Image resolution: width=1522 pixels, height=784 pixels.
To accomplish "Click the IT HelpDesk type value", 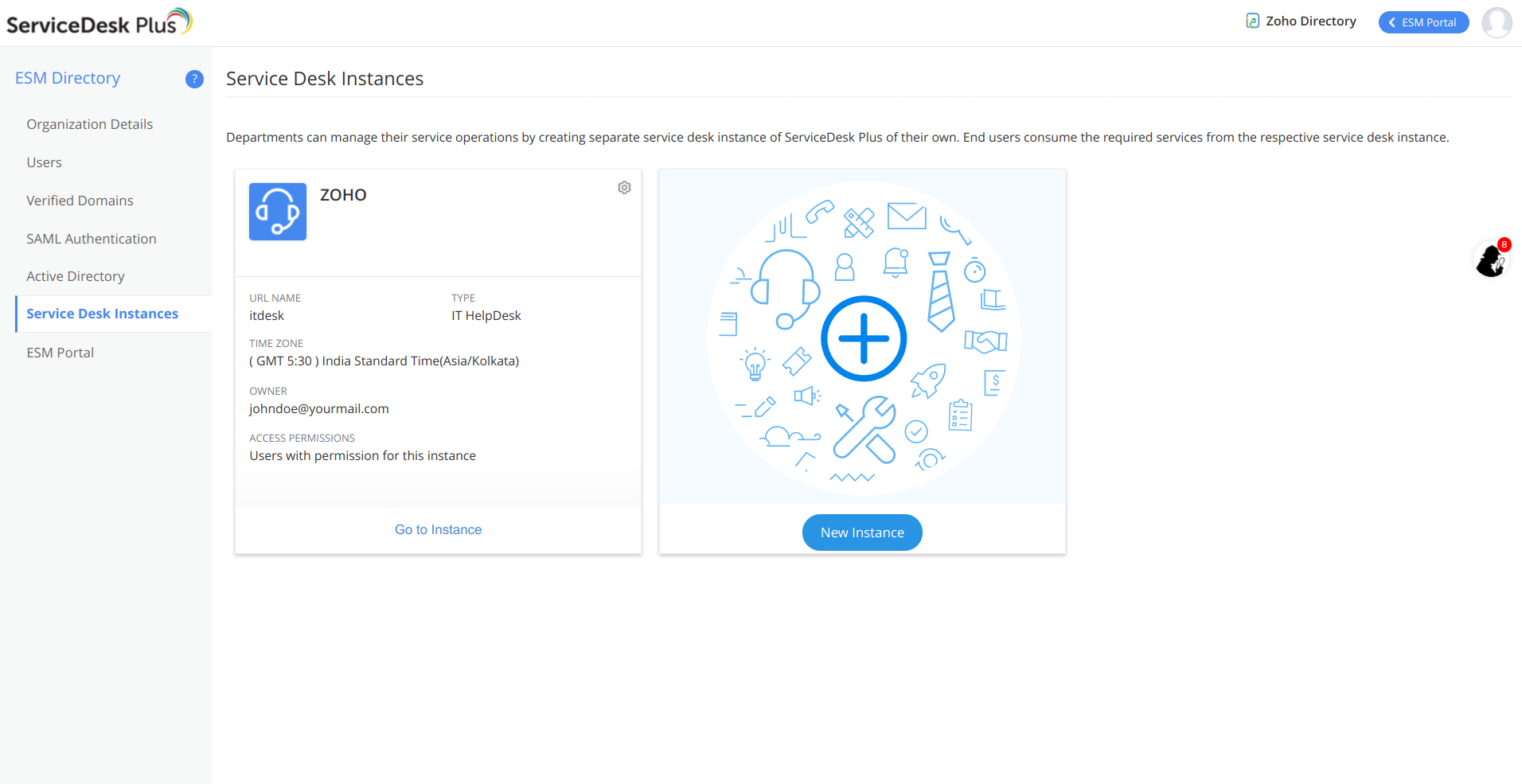I will pyautogui.click(x=486, y=315).
